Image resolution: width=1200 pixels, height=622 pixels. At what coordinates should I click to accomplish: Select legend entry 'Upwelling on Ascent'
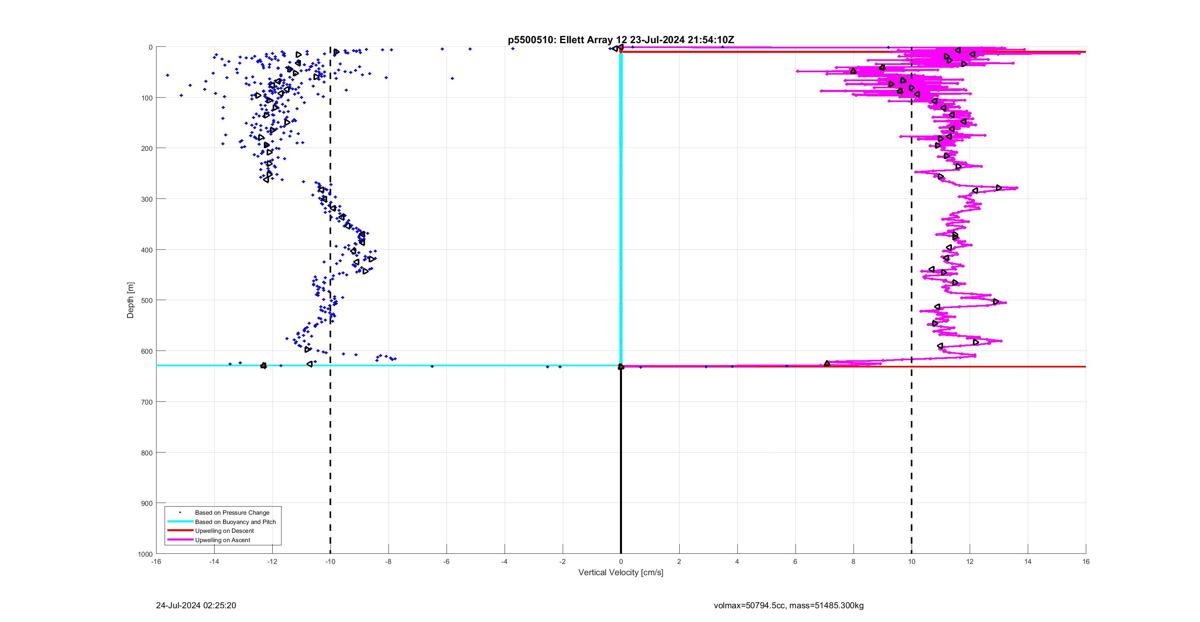[x=223, y=540]
